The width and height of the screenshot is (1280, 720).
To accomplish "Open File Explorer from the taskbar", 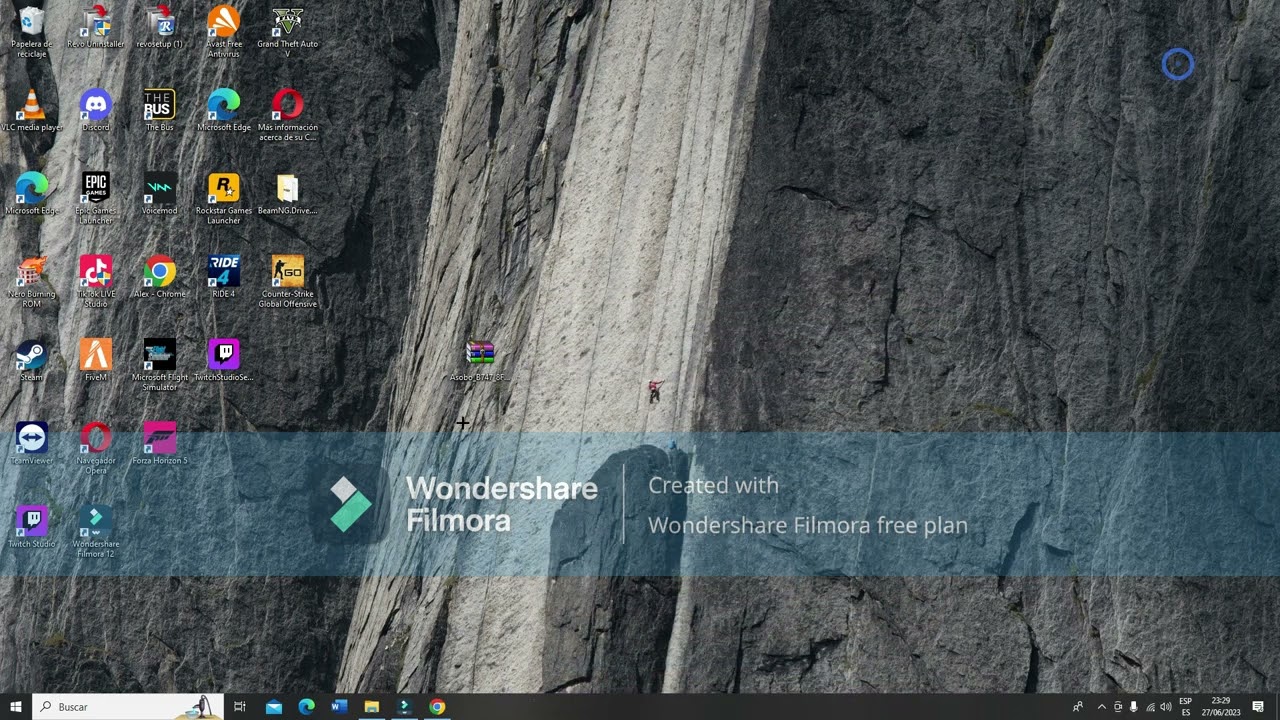I will tap(371, 707).
